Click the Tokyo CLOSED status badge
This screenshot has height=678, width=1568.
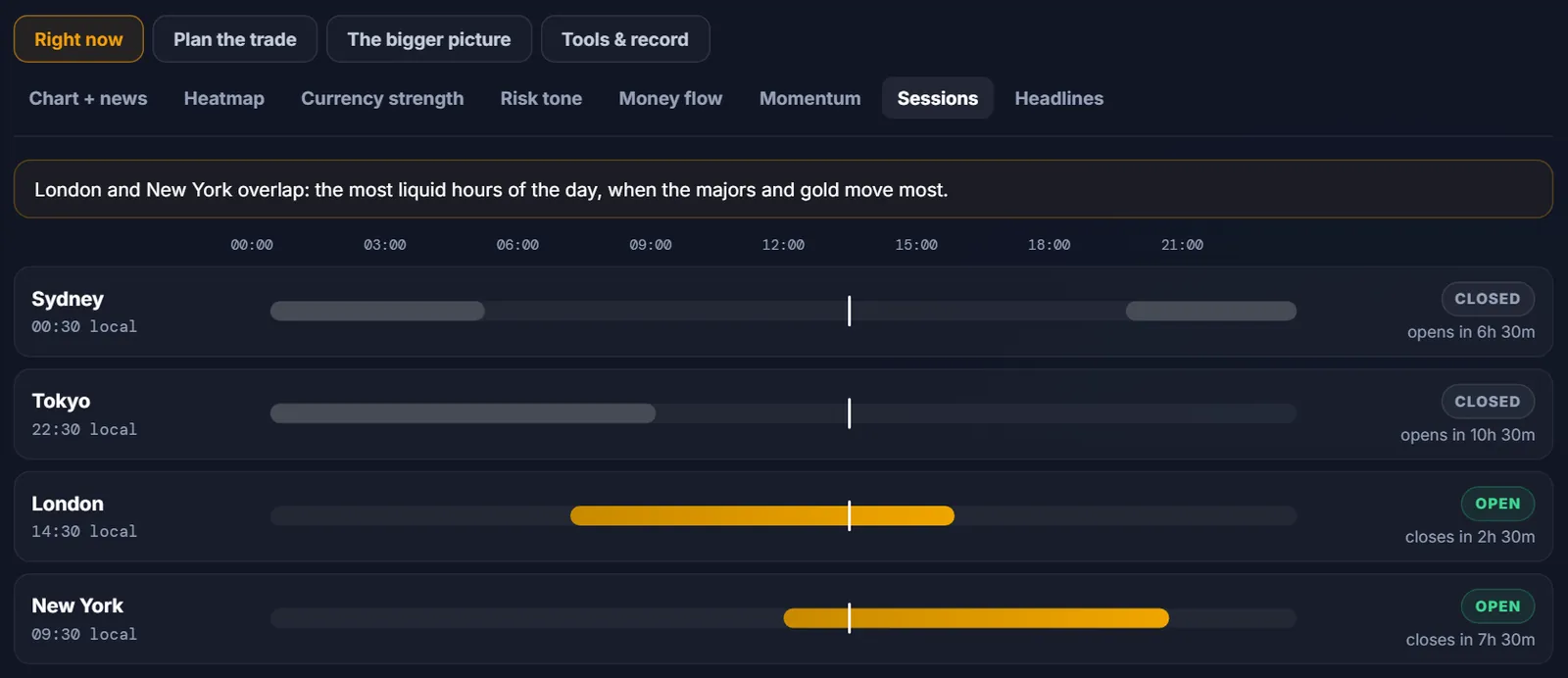1488,402
